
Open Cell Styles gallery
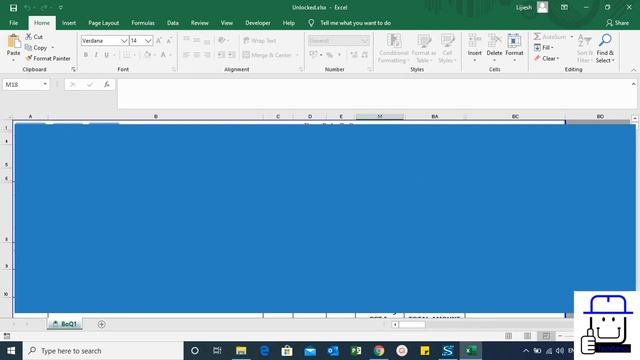click(447, 49)
